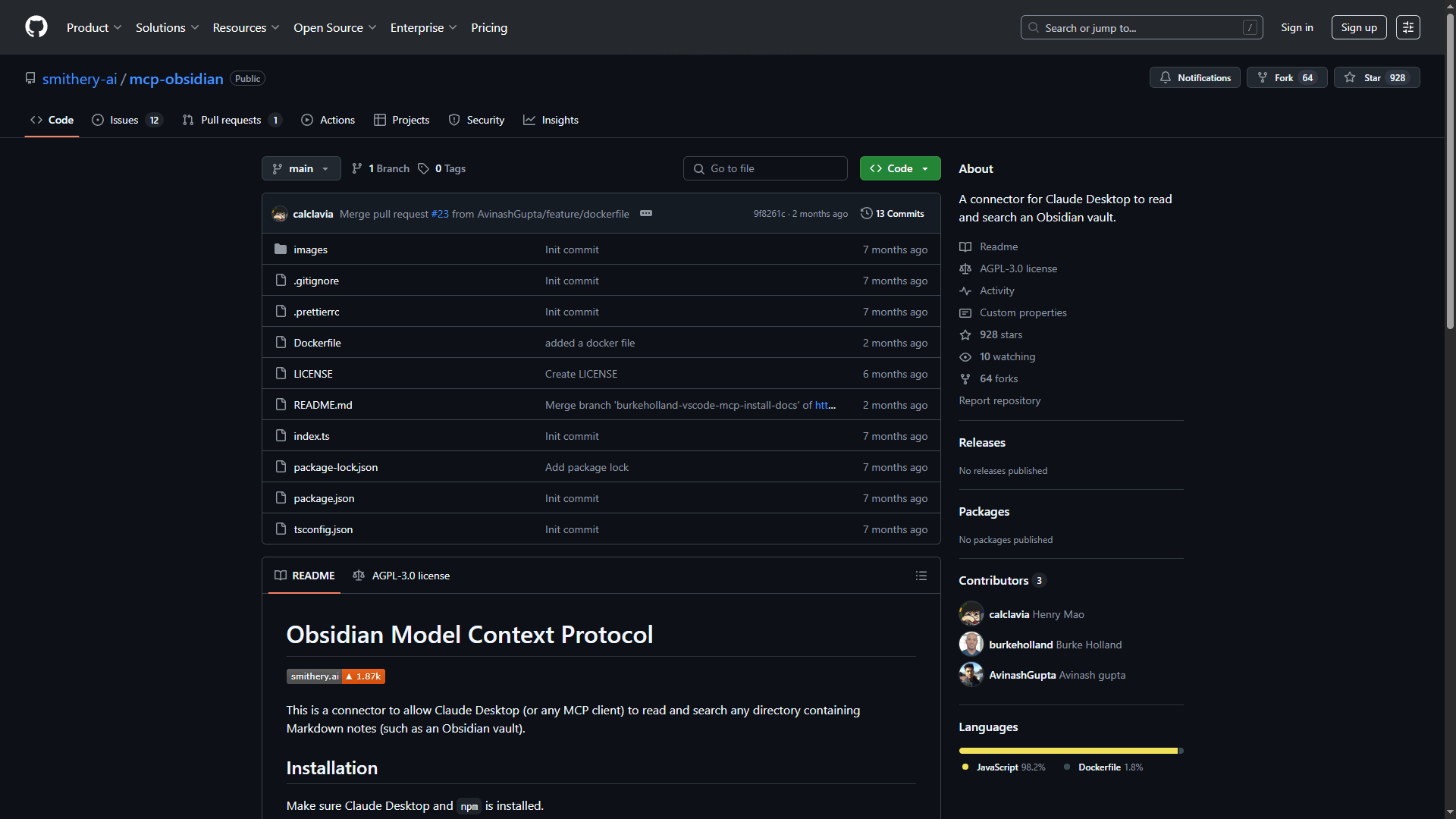The height and width of the screenshot is (819, 1456).
Task: Click the commits history clock icon
Action: 866,214
